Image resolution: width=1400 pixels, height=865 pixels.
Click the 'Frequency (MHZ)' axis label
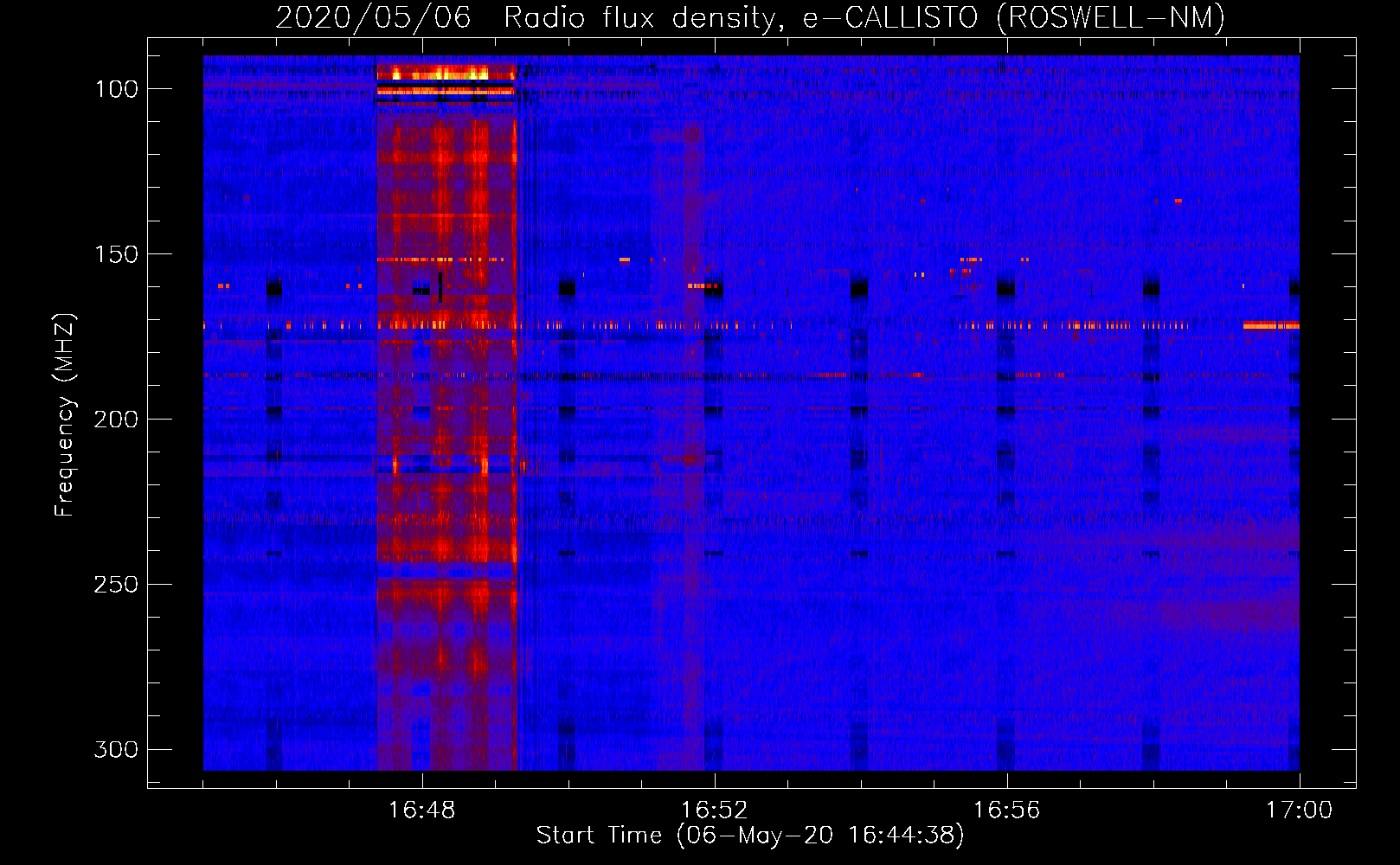point(65,414)
